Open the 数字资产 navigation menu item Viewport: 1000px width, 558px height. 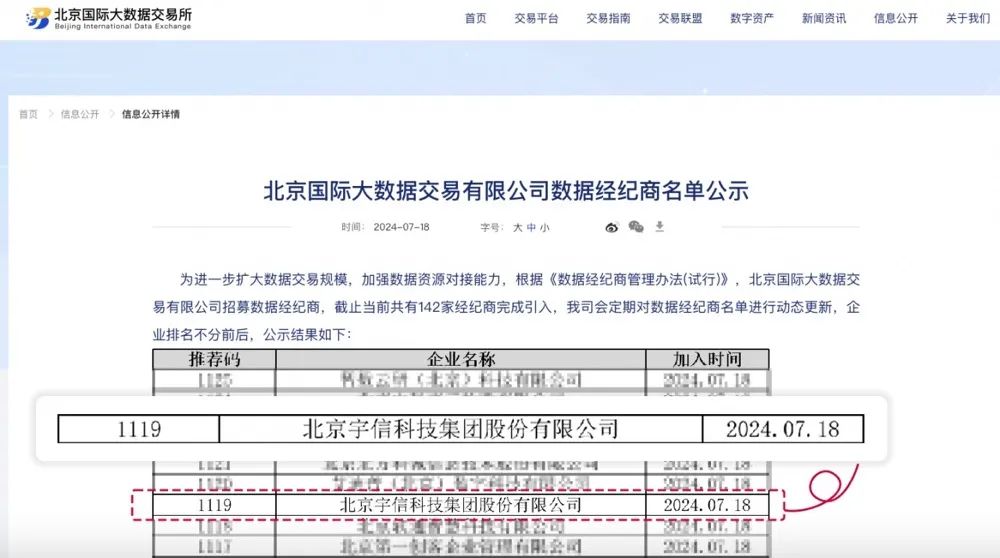tap(752, 18)
